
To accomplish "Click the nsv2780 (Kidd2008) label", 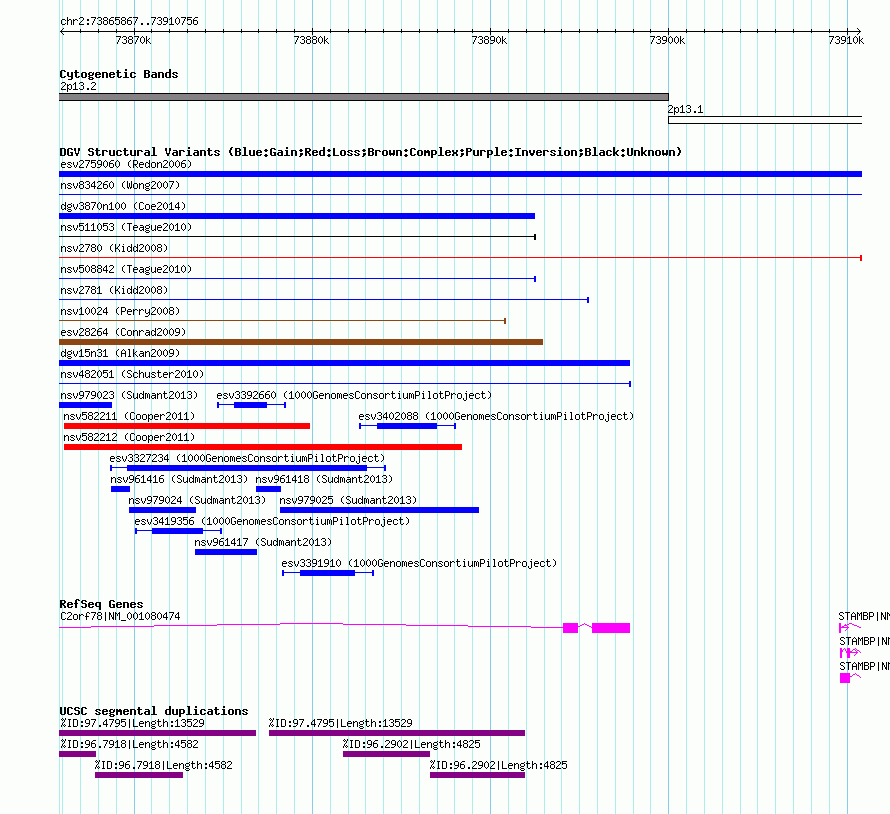I will [114, 248].
